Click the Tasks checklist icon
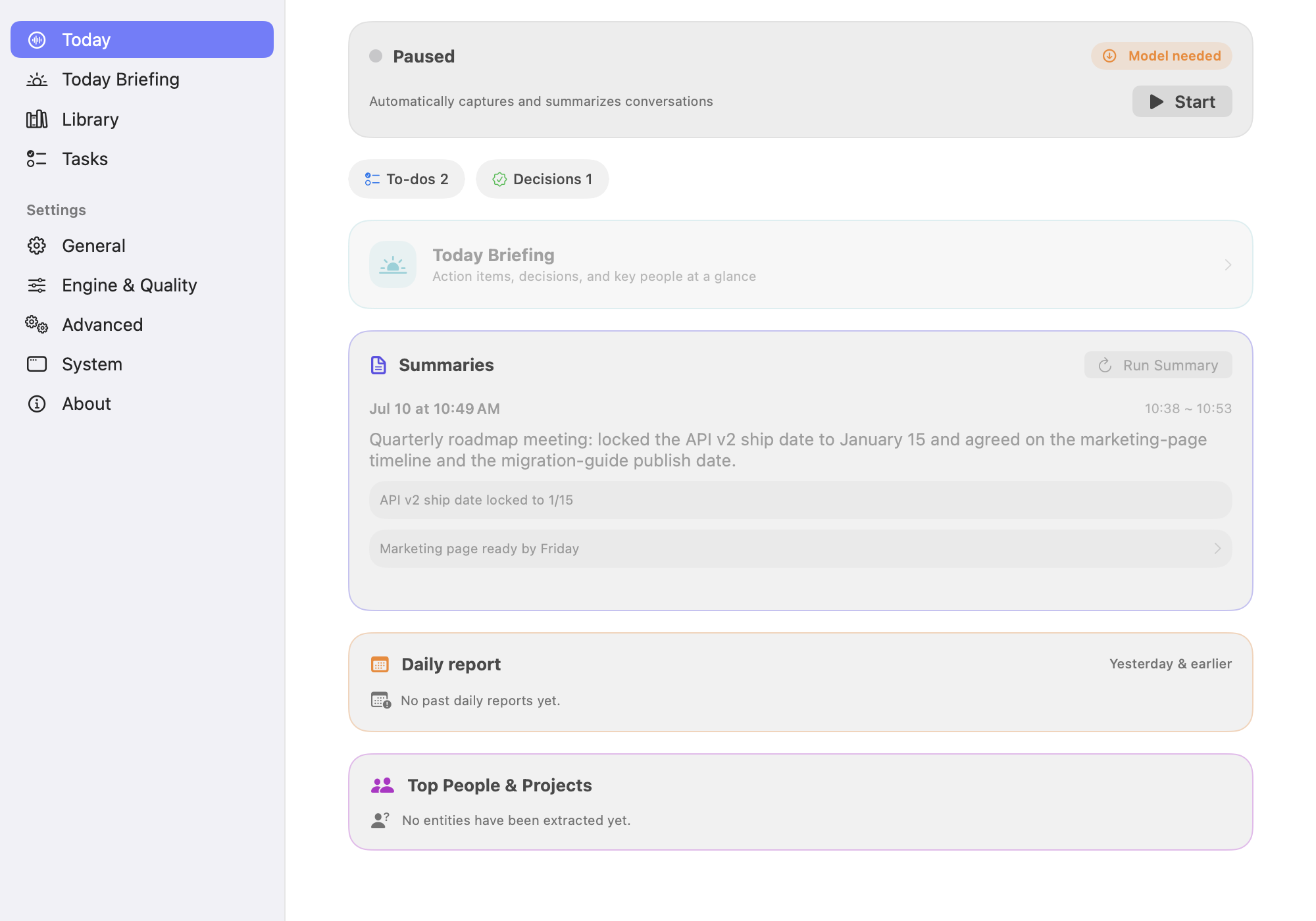This screenshot has height=921, width=1316. 37,159
